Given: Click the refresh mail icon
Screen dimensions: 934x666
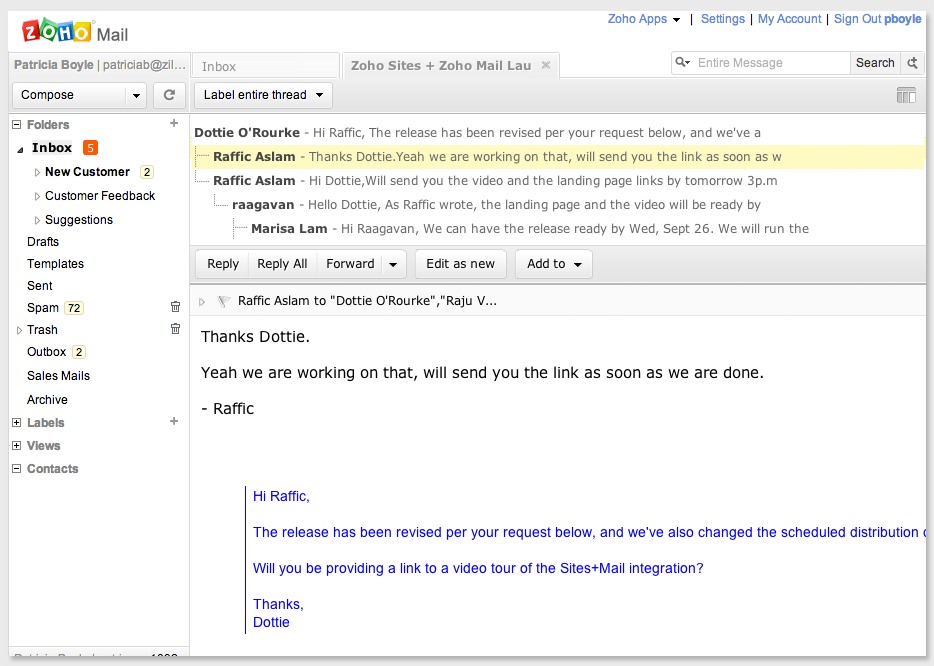Looking at the screenshot, I should click(x=169, y=95).
